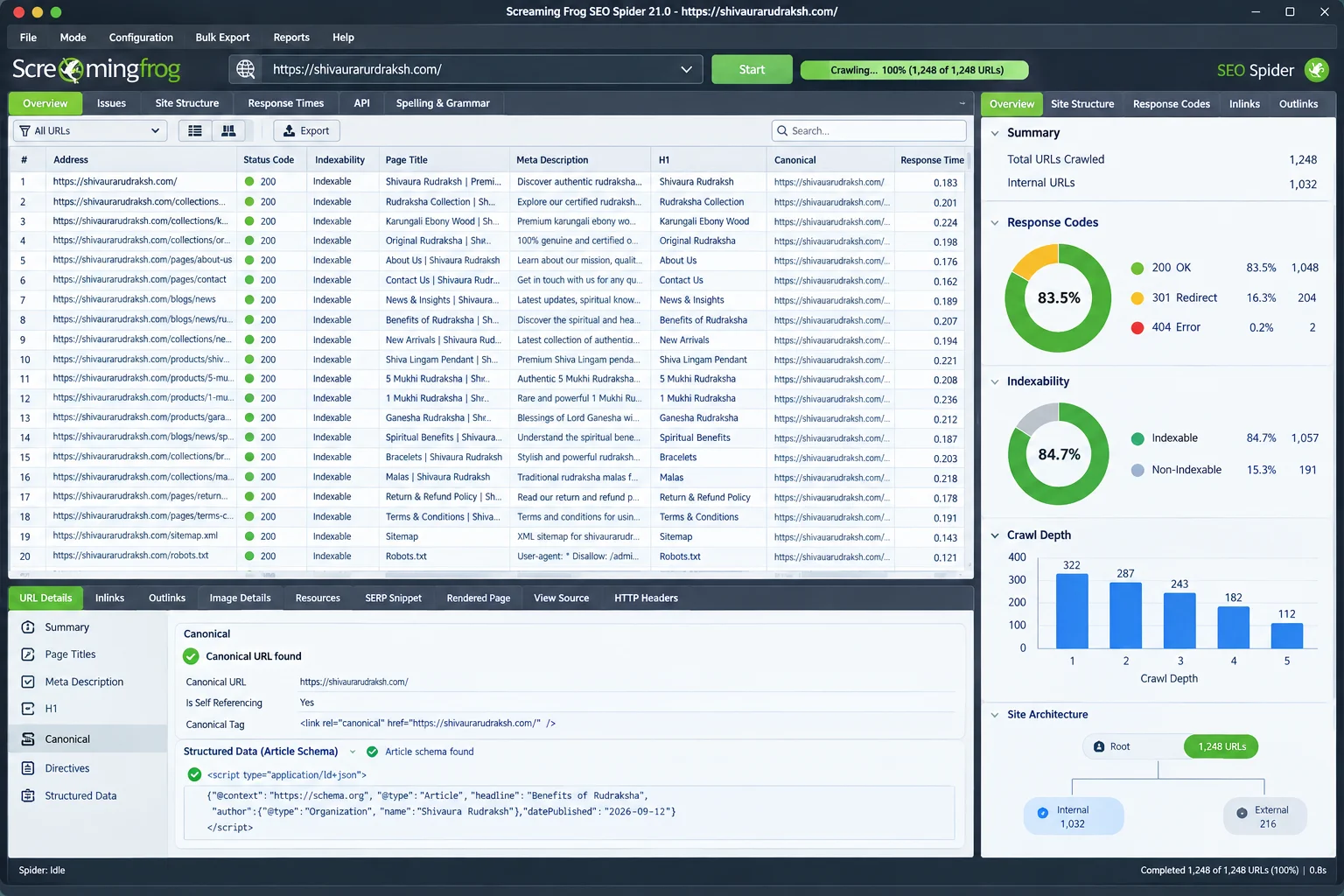Image resolution: width=1344 pixels, height=896 pixels.
Task: Collapse the Crawl Depth section
Action: click(995, 535)
